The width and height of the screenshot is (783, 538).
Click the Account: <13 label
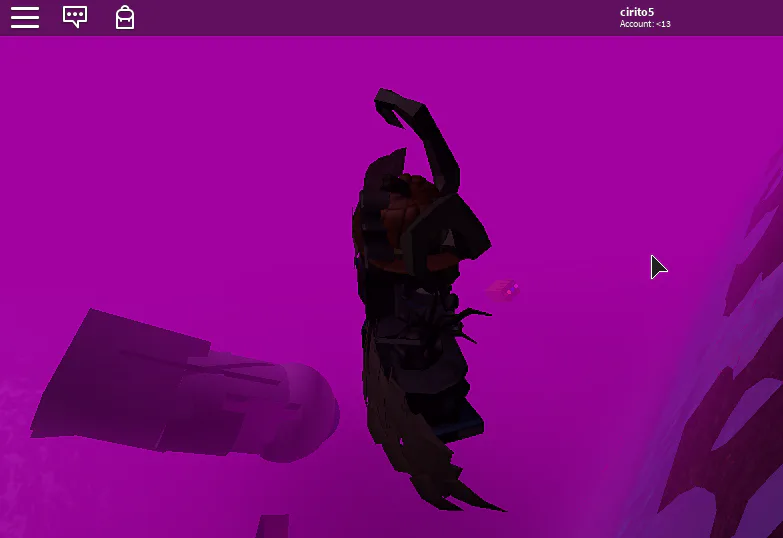pos(645,24)
